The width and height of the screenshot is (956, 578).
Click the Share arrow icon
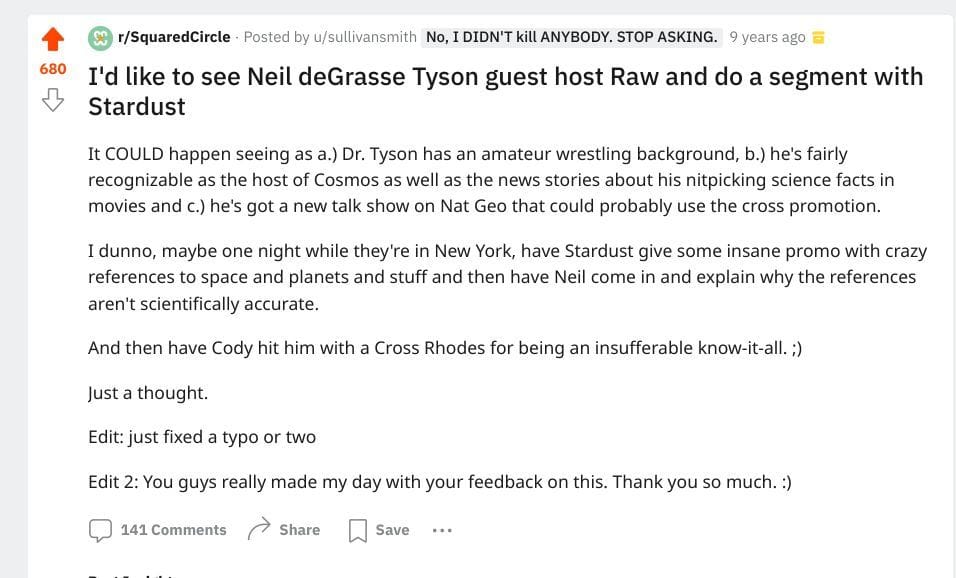tap(260, 530)
